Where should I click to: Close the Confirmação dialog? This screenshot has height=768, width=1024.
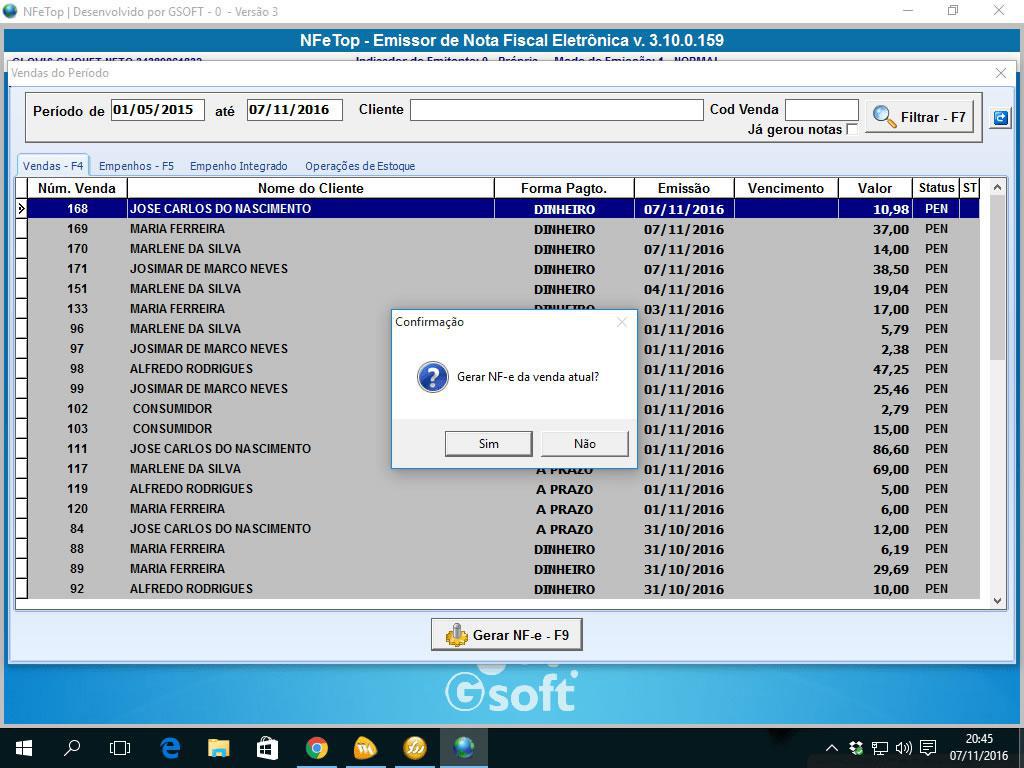(622, 322)
